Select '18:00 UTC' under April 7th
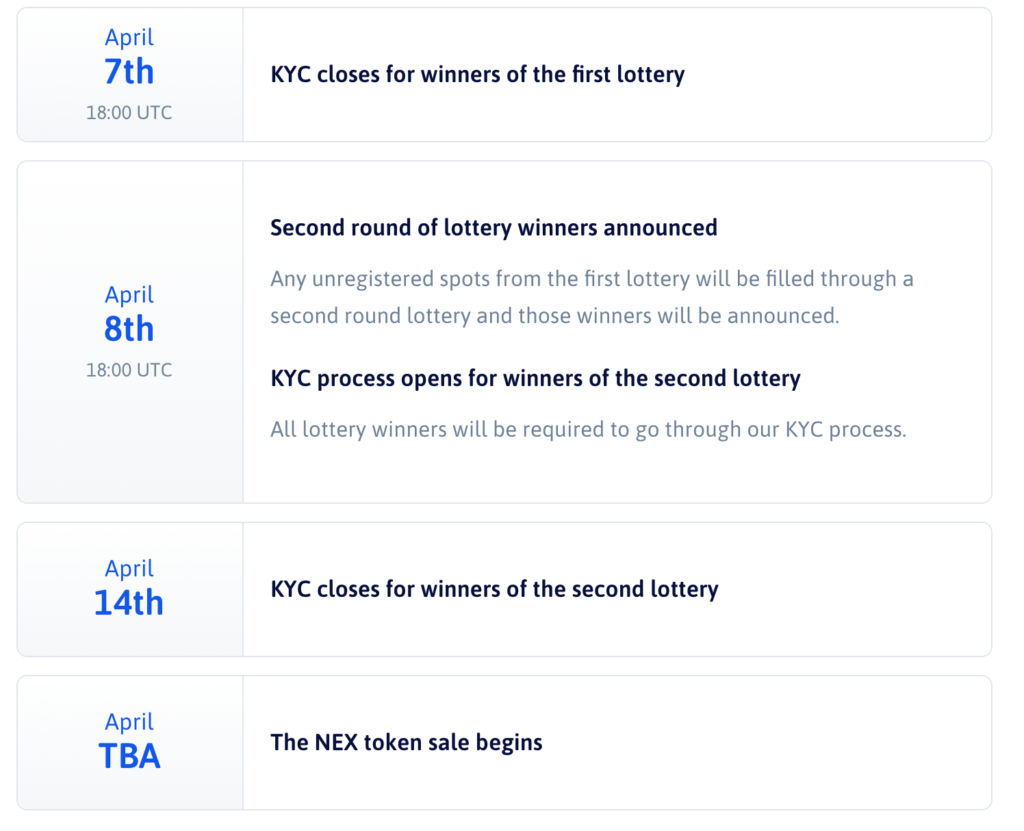 (x=129, y=113)
